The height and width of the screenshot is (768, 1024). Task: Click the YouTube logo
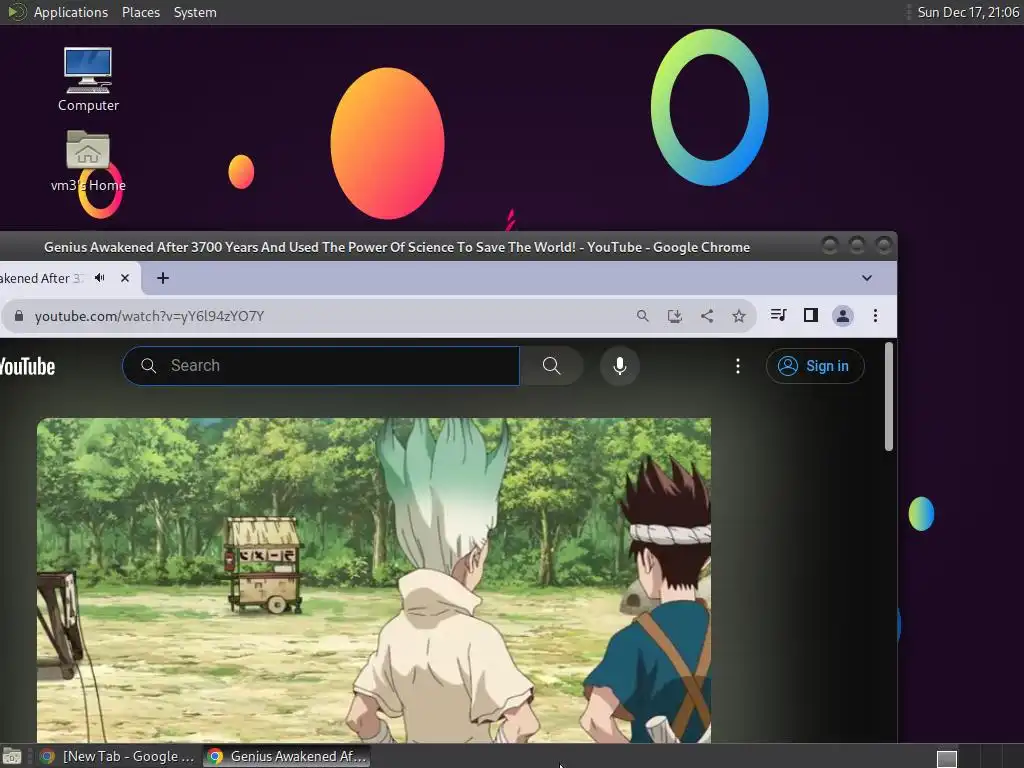click(x=27, y=366)
